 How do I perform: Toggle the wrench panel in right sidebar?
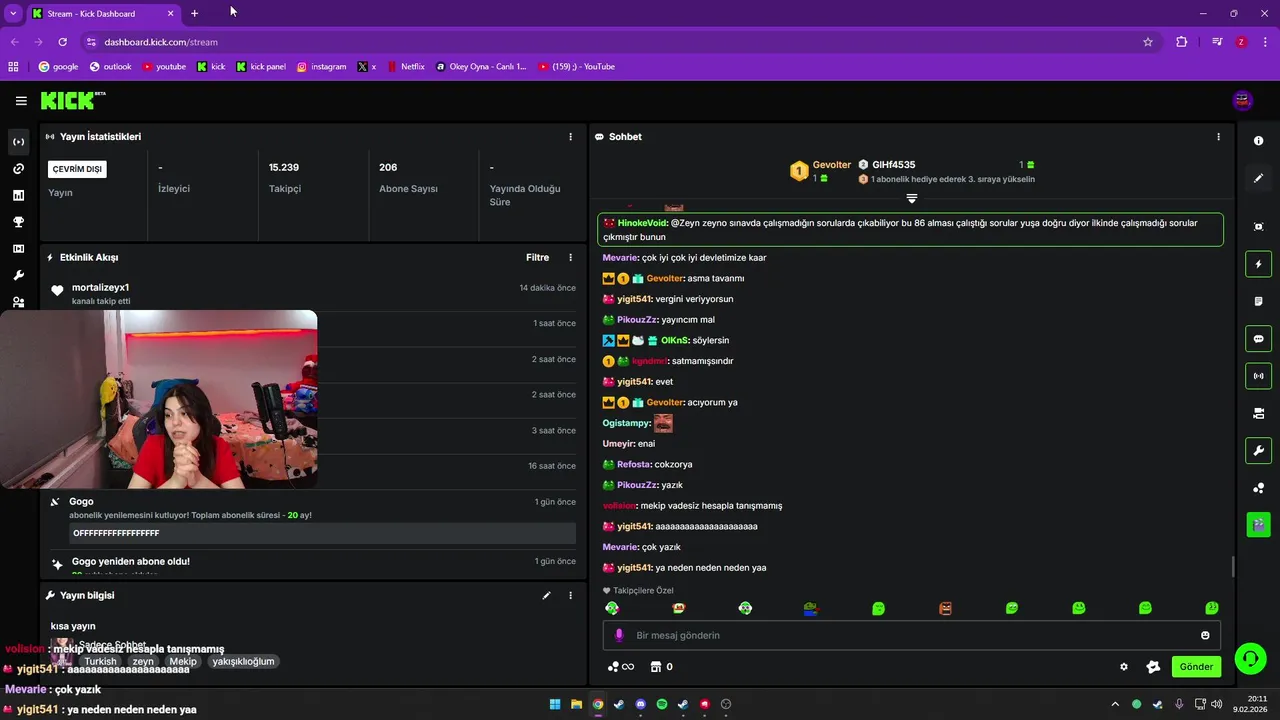pyautogui.click(x=1259, y=451)
